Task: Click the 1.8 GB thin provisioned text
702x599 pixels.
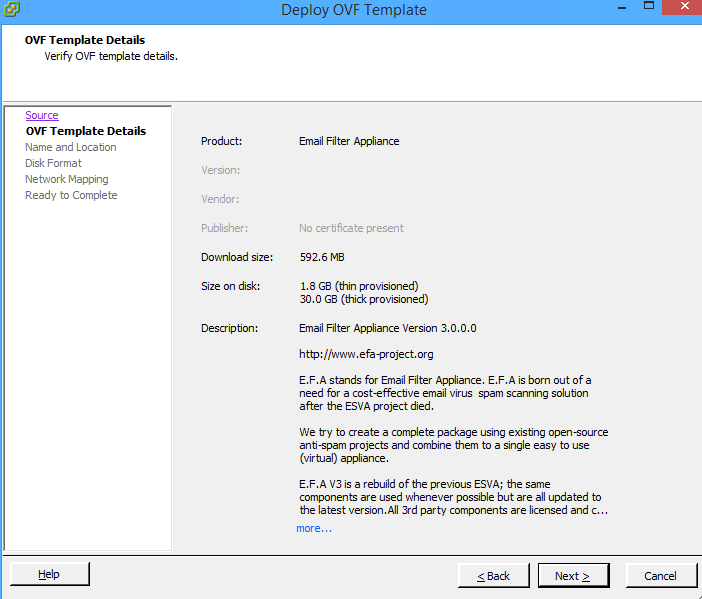Action: tap(358, 286)
